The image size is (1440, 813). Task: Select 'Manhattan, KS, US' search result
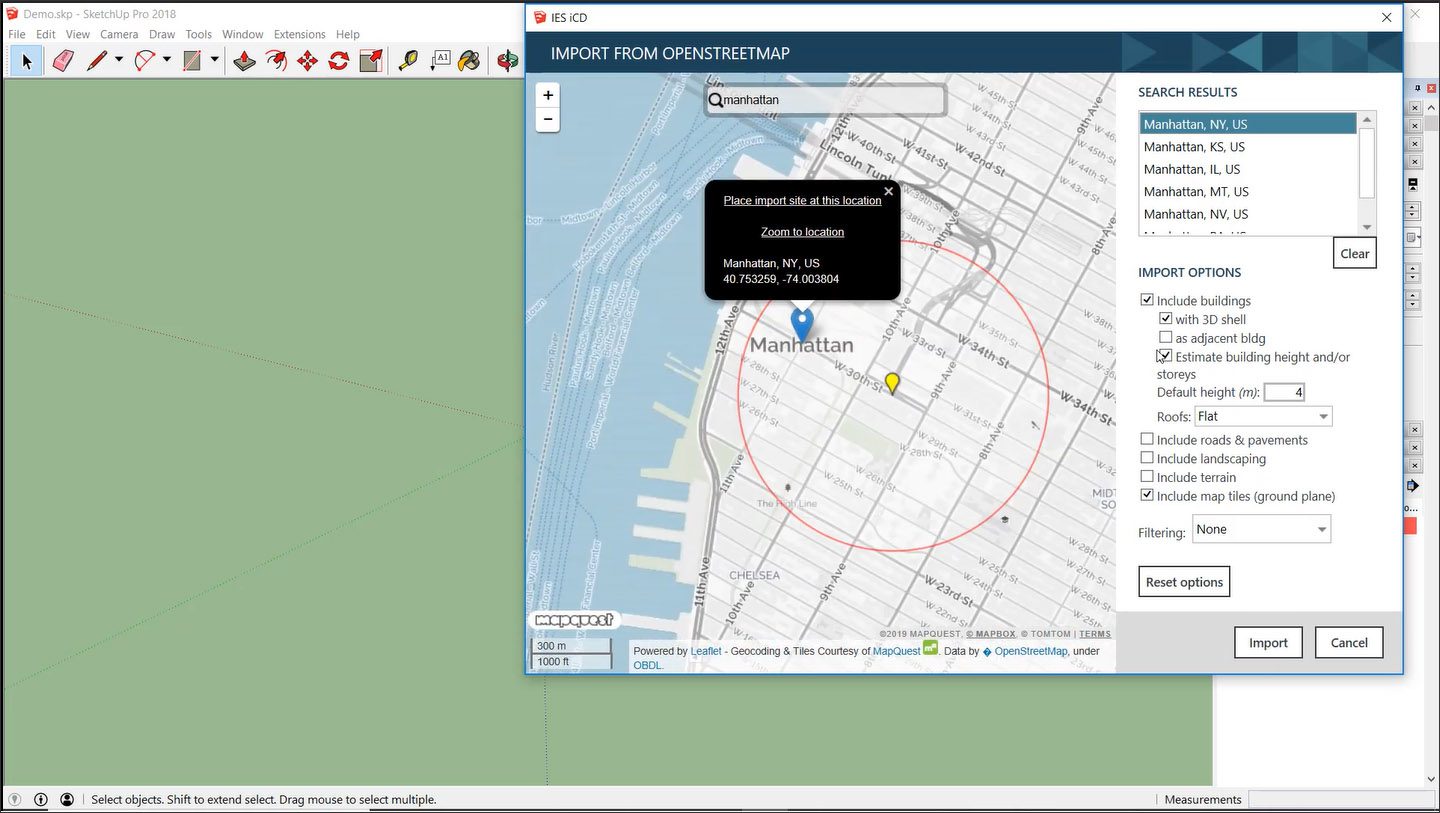click(1248, 147)
